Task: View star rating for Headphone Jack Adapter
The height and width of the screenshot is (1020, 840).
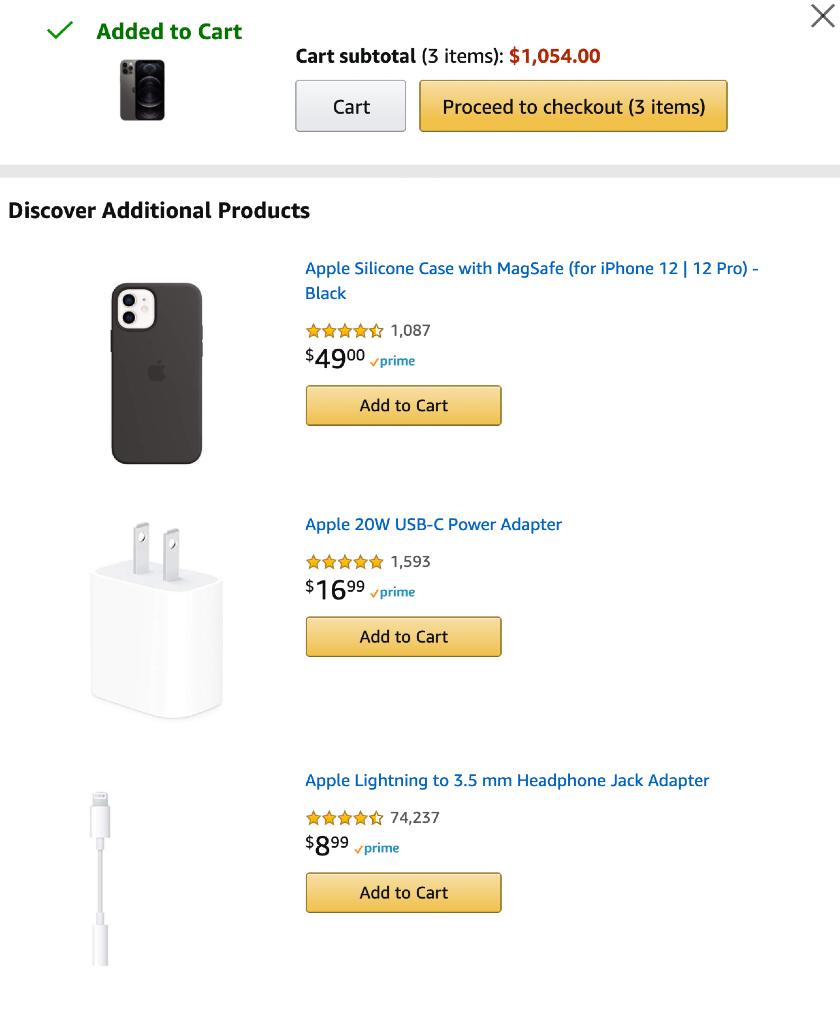Action: [345, 818]
